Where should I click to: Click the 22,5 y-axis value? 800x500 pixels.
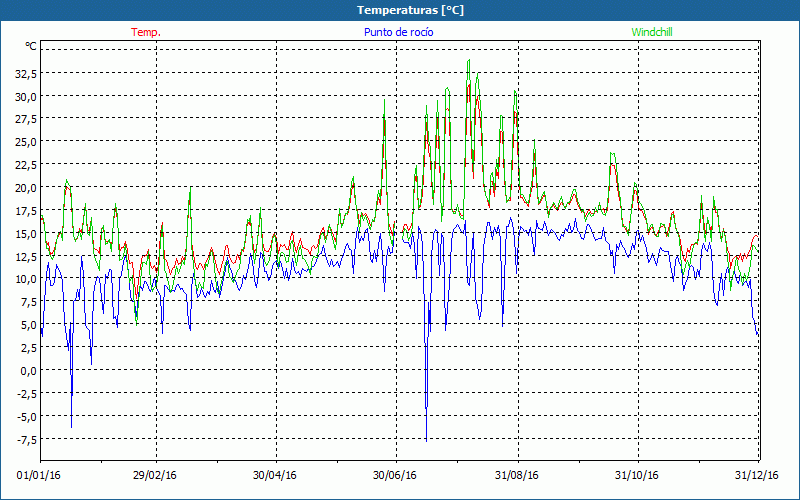click(x=26, y=165)
